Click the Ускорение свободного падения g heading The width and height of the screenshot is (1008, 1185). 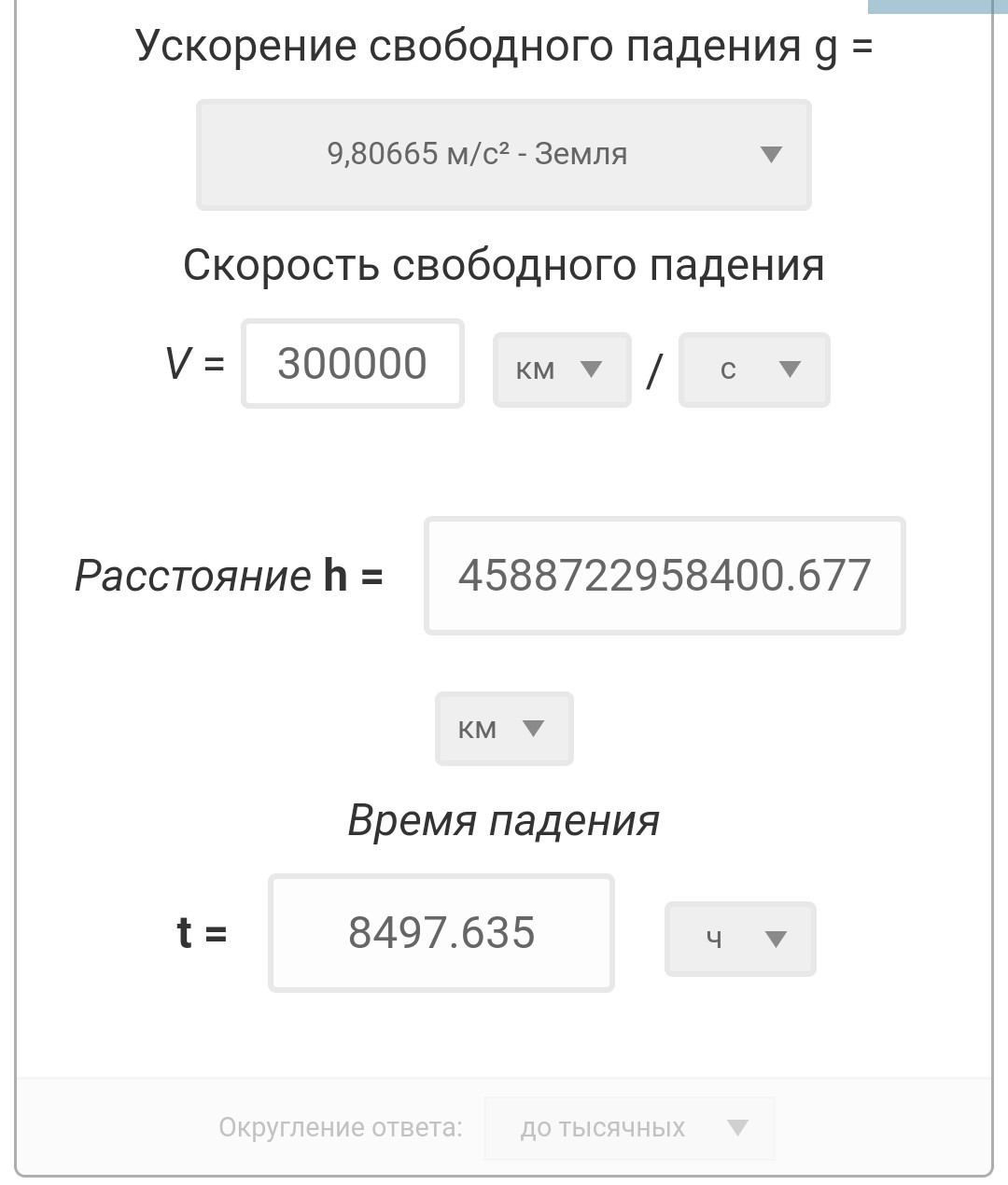504,47
